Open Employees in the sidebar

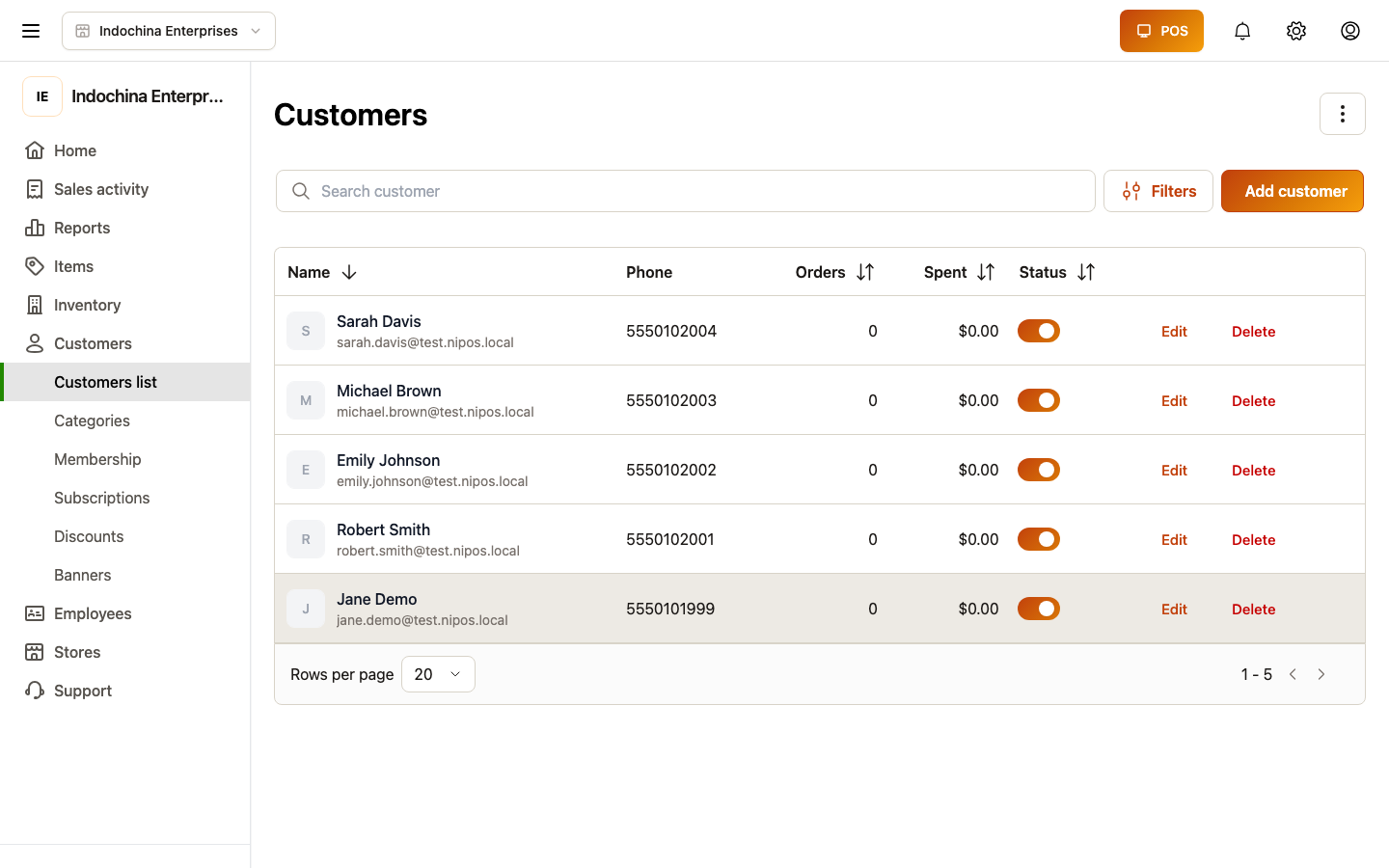click(x=125, y=613)
